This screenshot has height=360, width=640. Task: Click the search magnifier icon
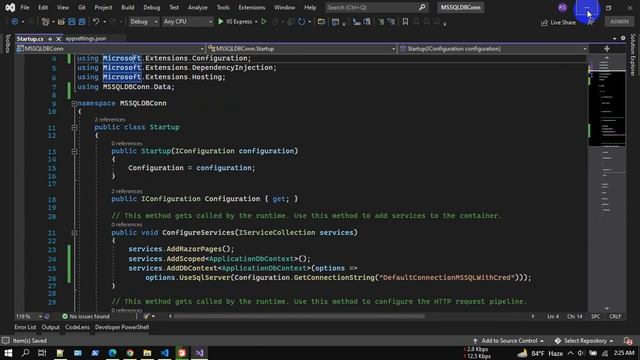coord(422,7)
